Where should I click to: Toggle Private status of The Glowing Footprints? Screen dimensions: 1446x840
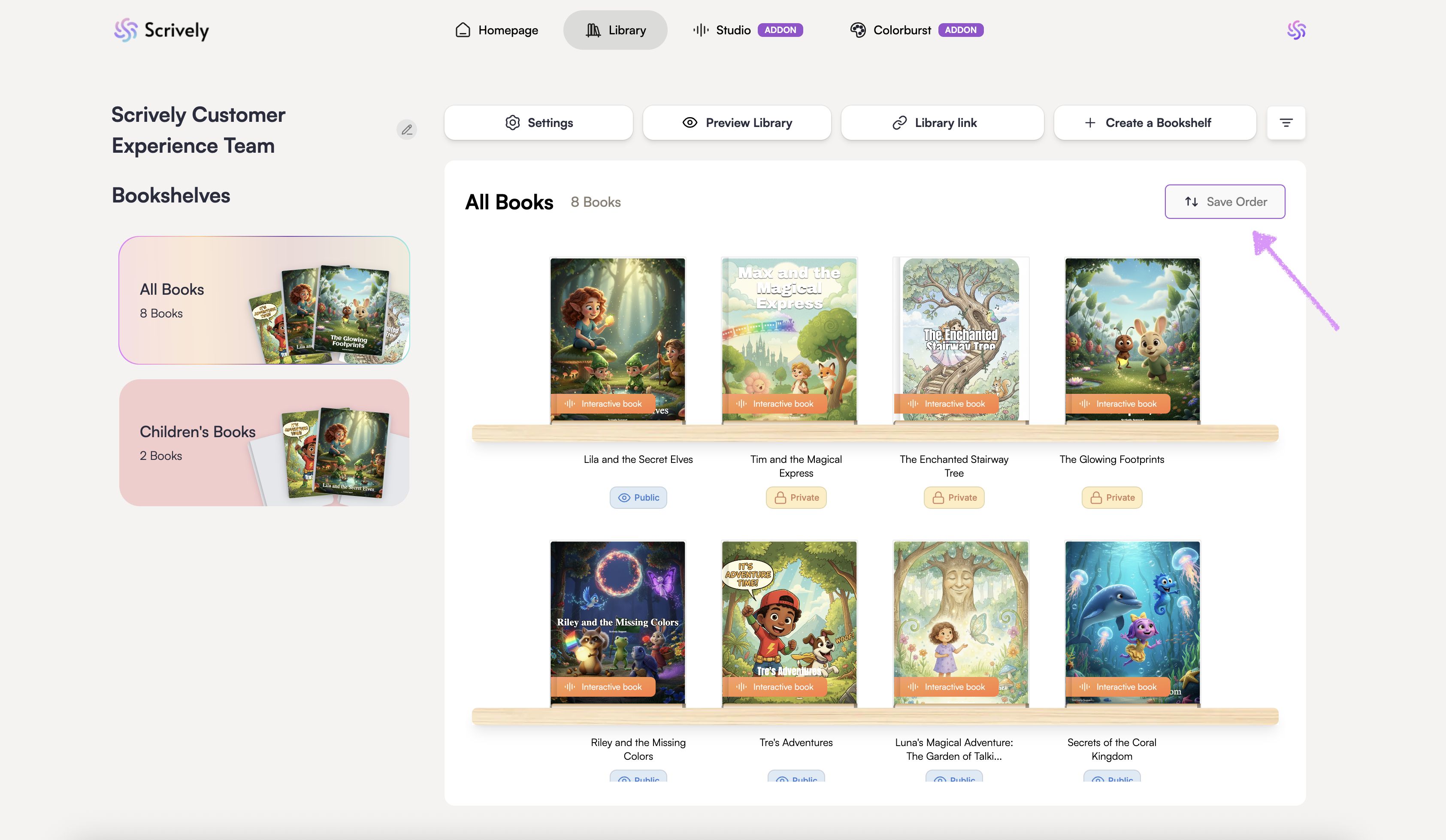click(x=1111, y=498)
